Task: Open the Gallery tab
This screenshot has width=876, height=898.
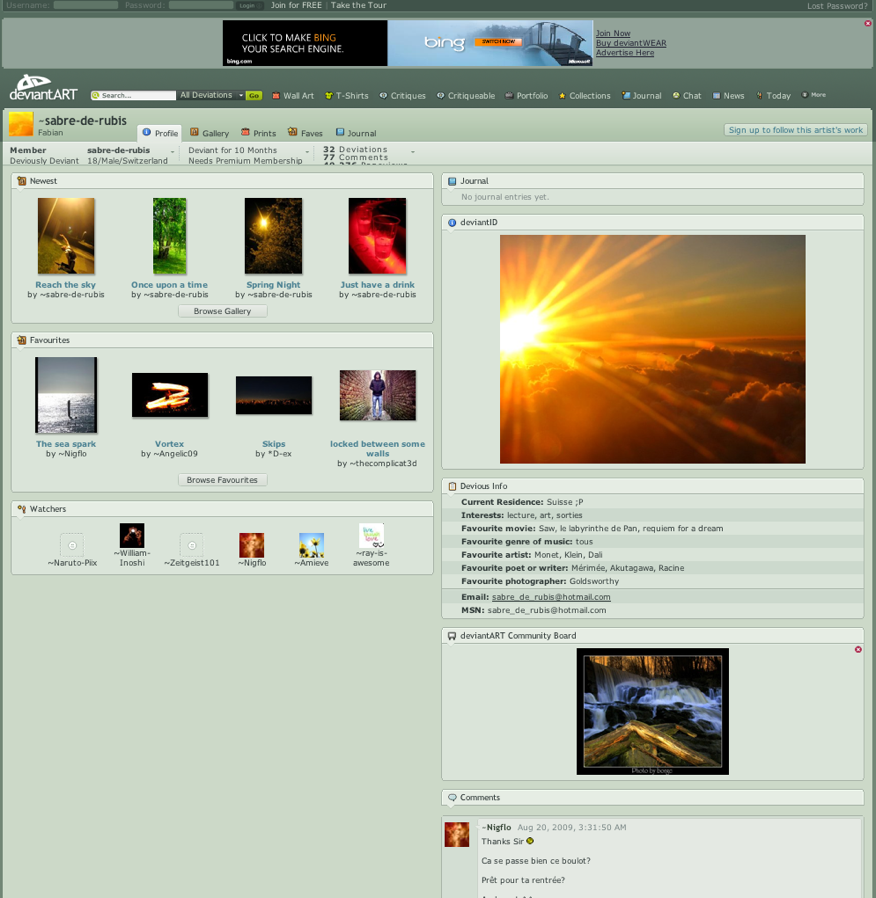Action: [209, 133]
